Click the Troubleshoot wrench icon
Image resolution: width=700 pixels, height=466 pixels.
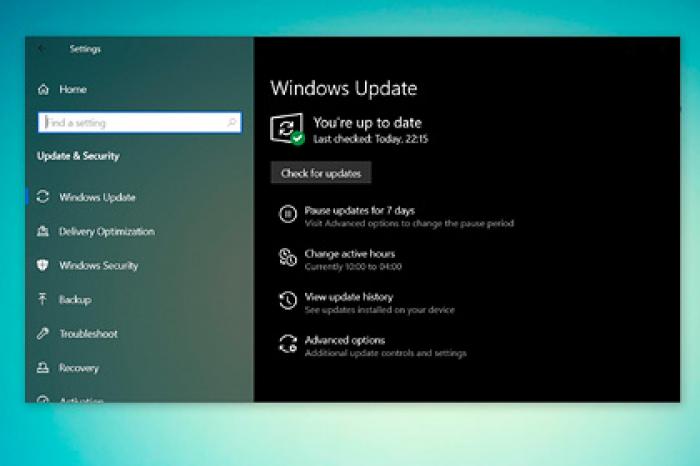43,333
